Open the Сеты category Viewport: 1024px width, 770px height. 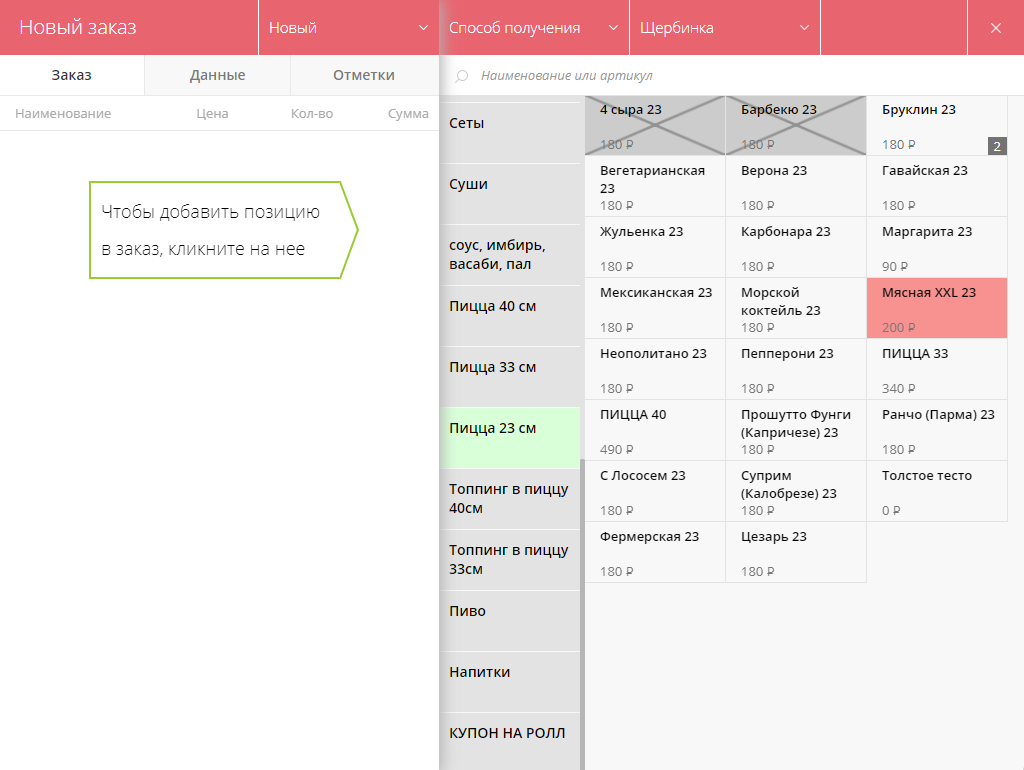coord(509,124)
